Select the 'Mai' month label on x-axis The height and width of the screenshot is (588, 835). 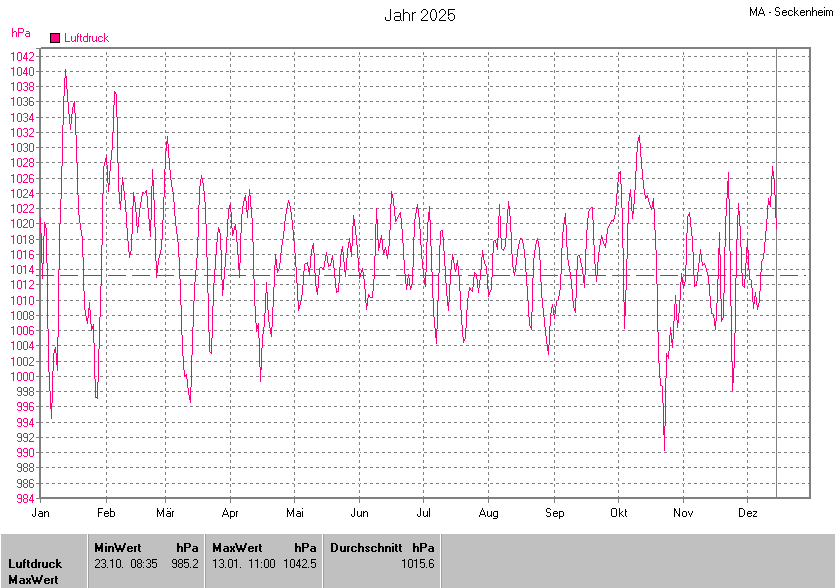pos(295,513)
